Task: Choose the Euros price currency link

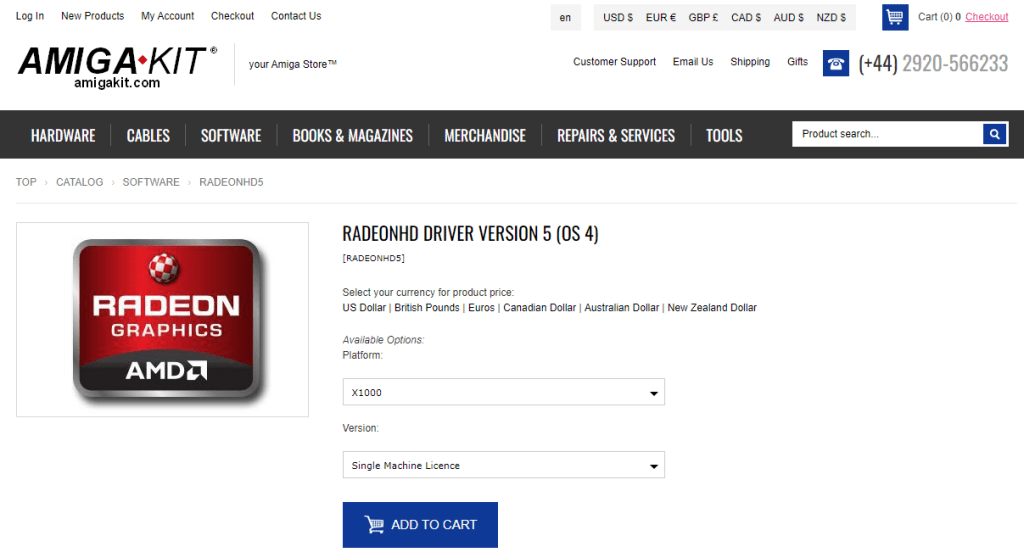Action: [481, 308]
